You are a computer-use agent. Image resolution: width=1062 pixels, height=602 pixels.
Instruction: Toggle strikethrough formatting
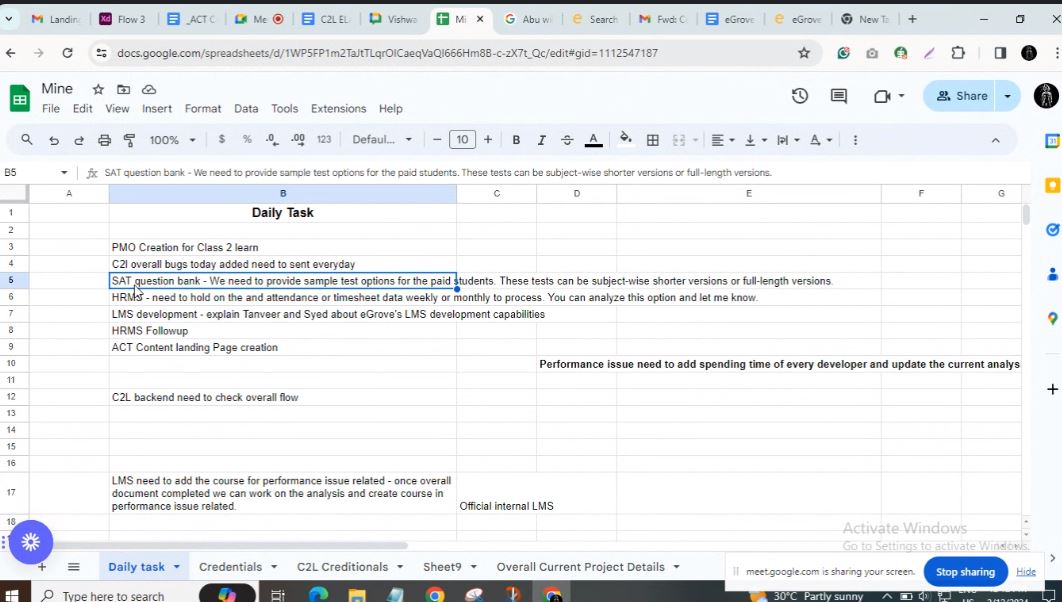(x=567, y=139)
